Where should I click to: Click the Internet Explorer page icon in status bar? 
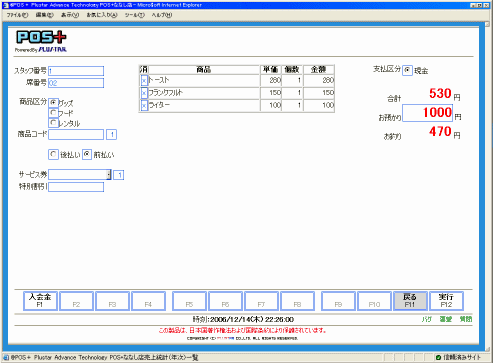[6, 357]
